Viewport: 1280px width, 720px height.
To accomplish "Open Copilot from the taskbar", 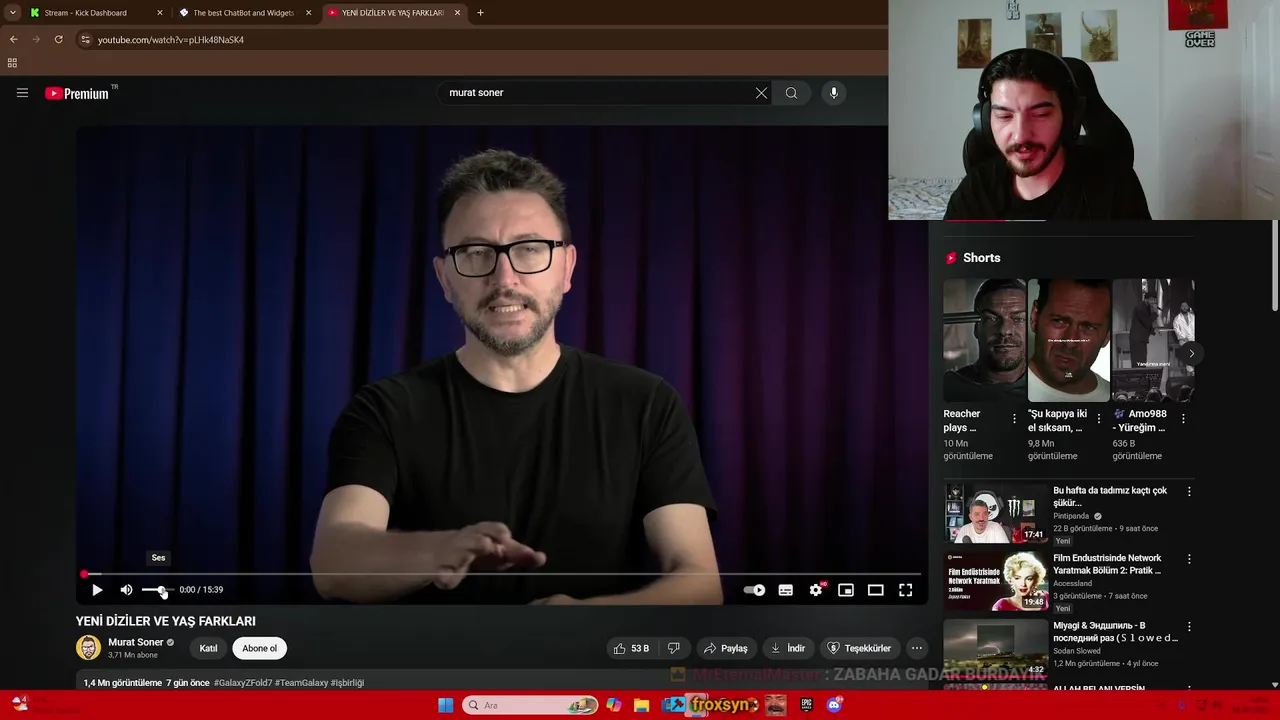I will pyautogui.click(x=614, y=705).
